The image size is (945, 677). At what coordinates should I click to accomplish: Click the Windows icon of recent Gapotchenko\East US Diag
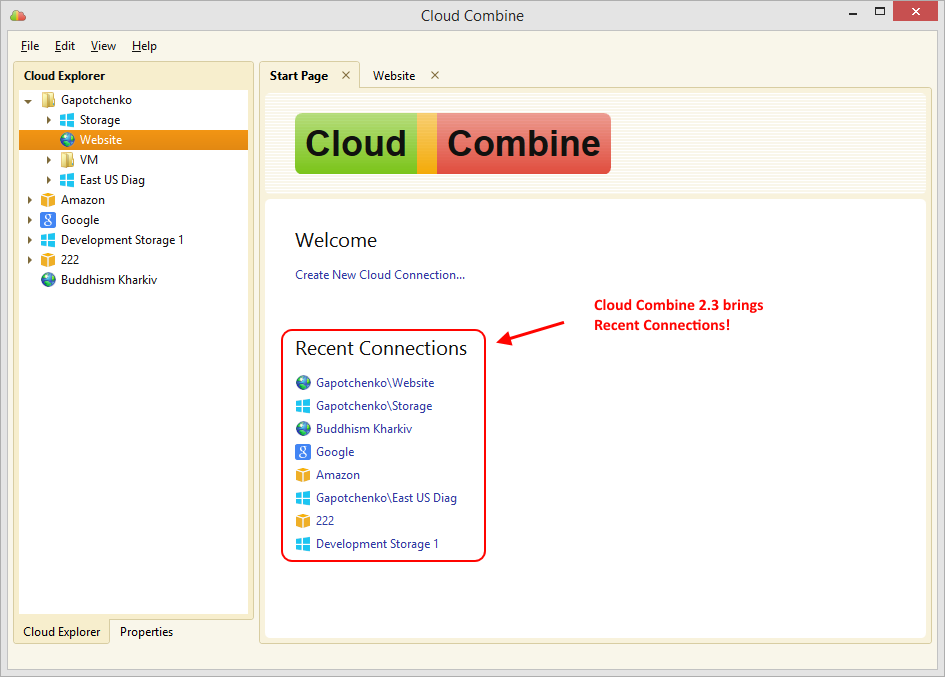[303, 498]
